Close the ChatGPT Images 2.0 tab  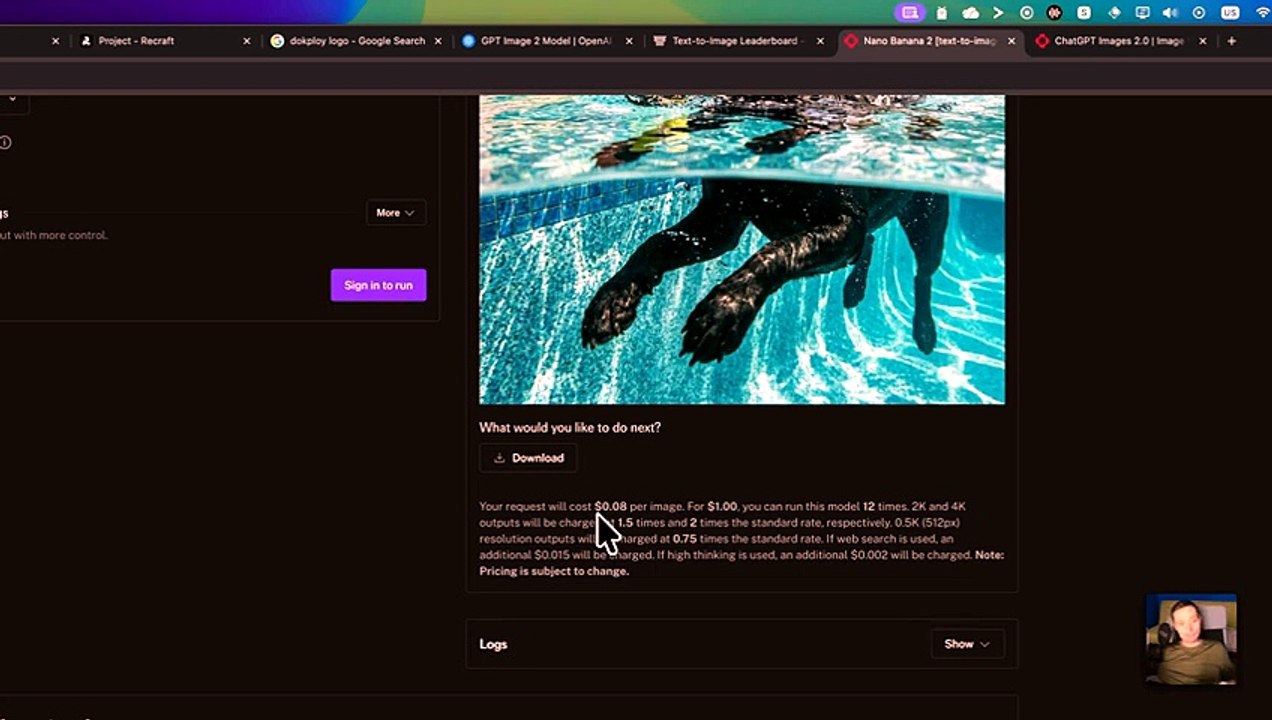pyautogui.click(x=1202, y=41)
